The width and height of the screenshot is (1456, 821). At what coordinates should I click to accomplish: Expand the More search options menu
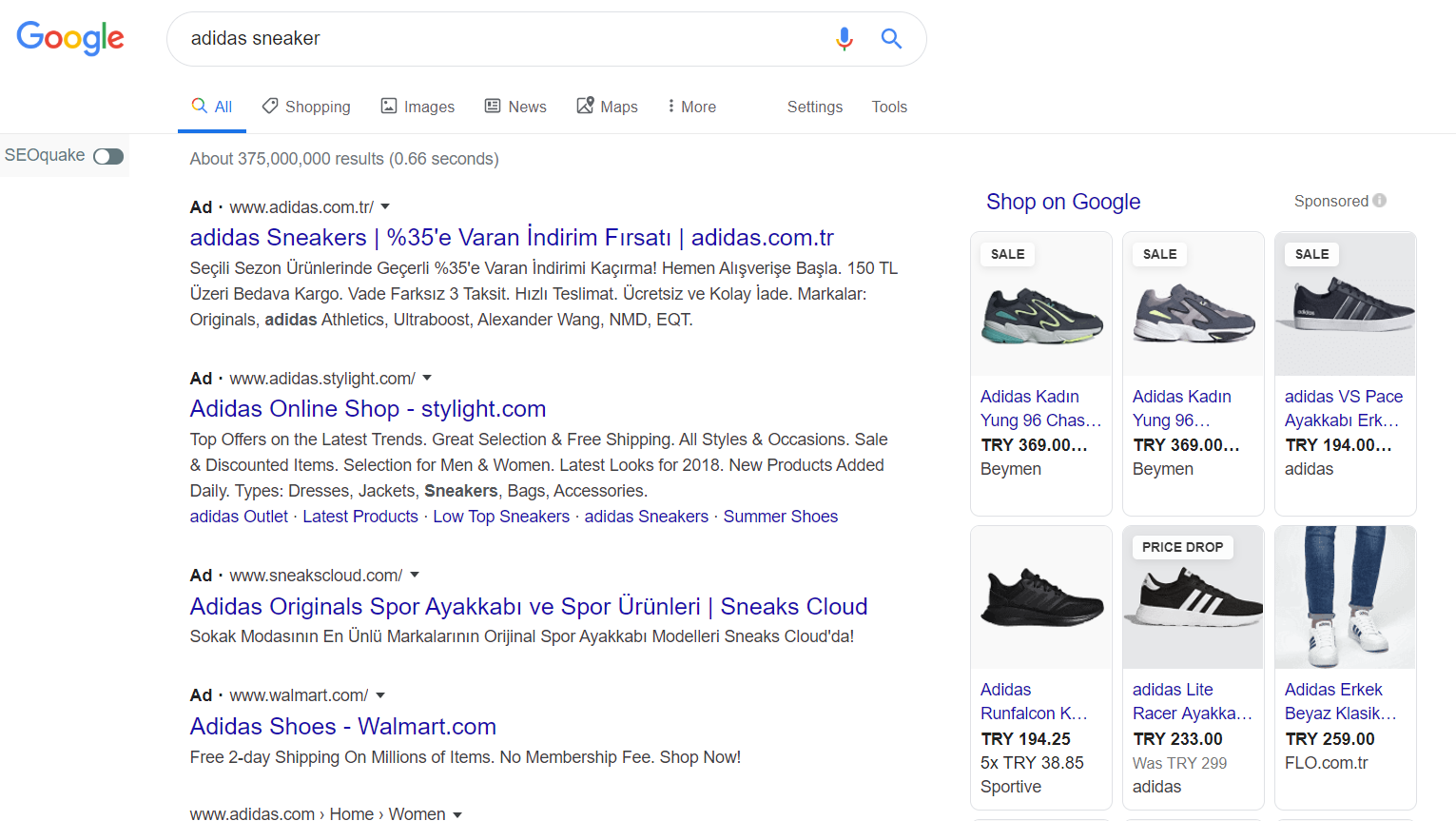[691, 107]
